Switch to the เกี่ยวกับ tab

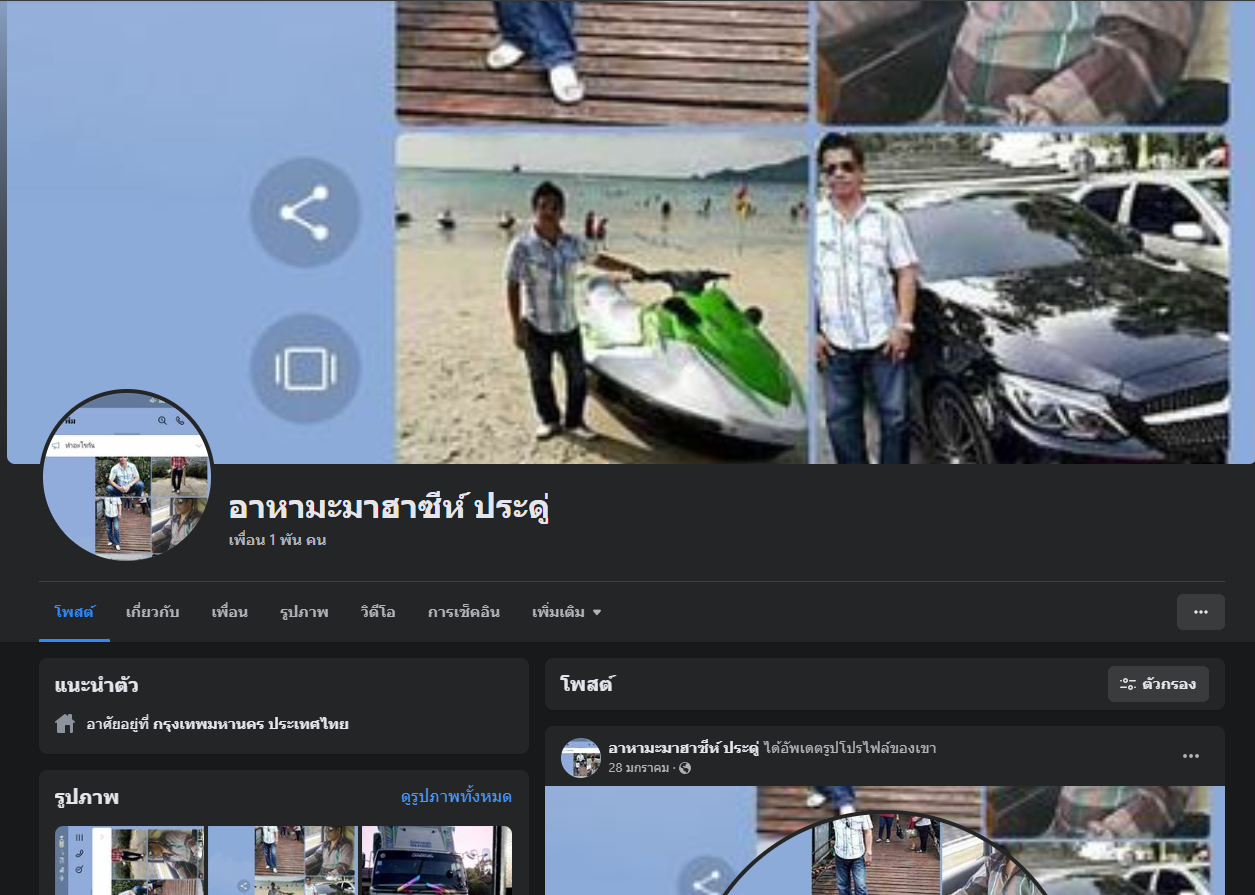152,612
